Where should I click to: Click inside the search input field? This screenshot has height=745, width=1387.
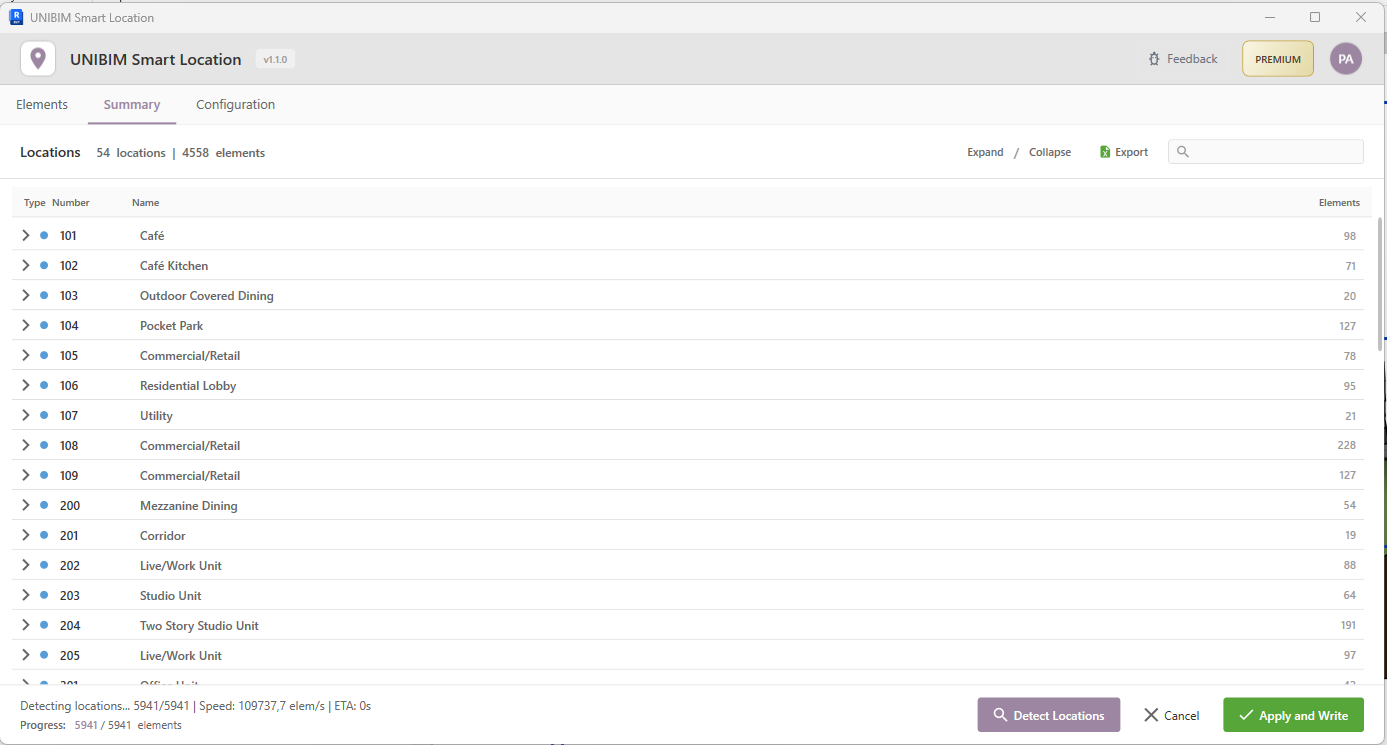[1270, 151]
